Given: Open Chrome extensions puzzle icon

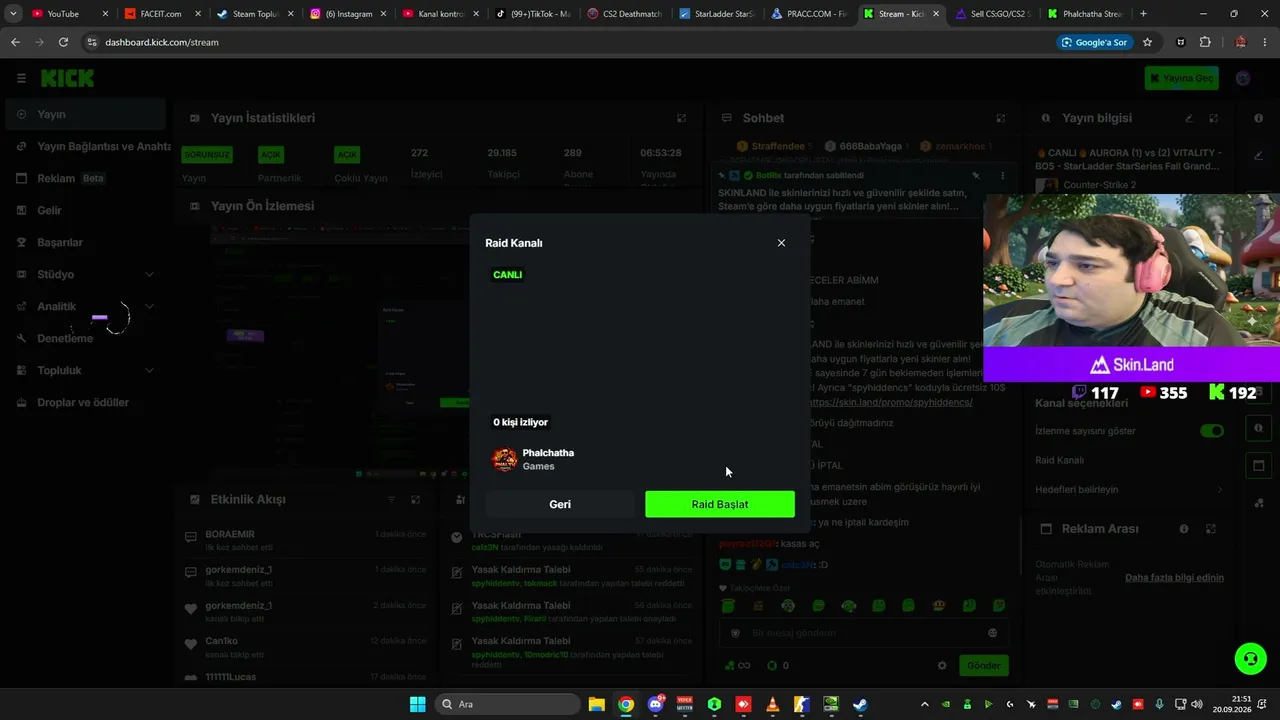Looking at the screenshot, I should click(x=1205, y=42).
